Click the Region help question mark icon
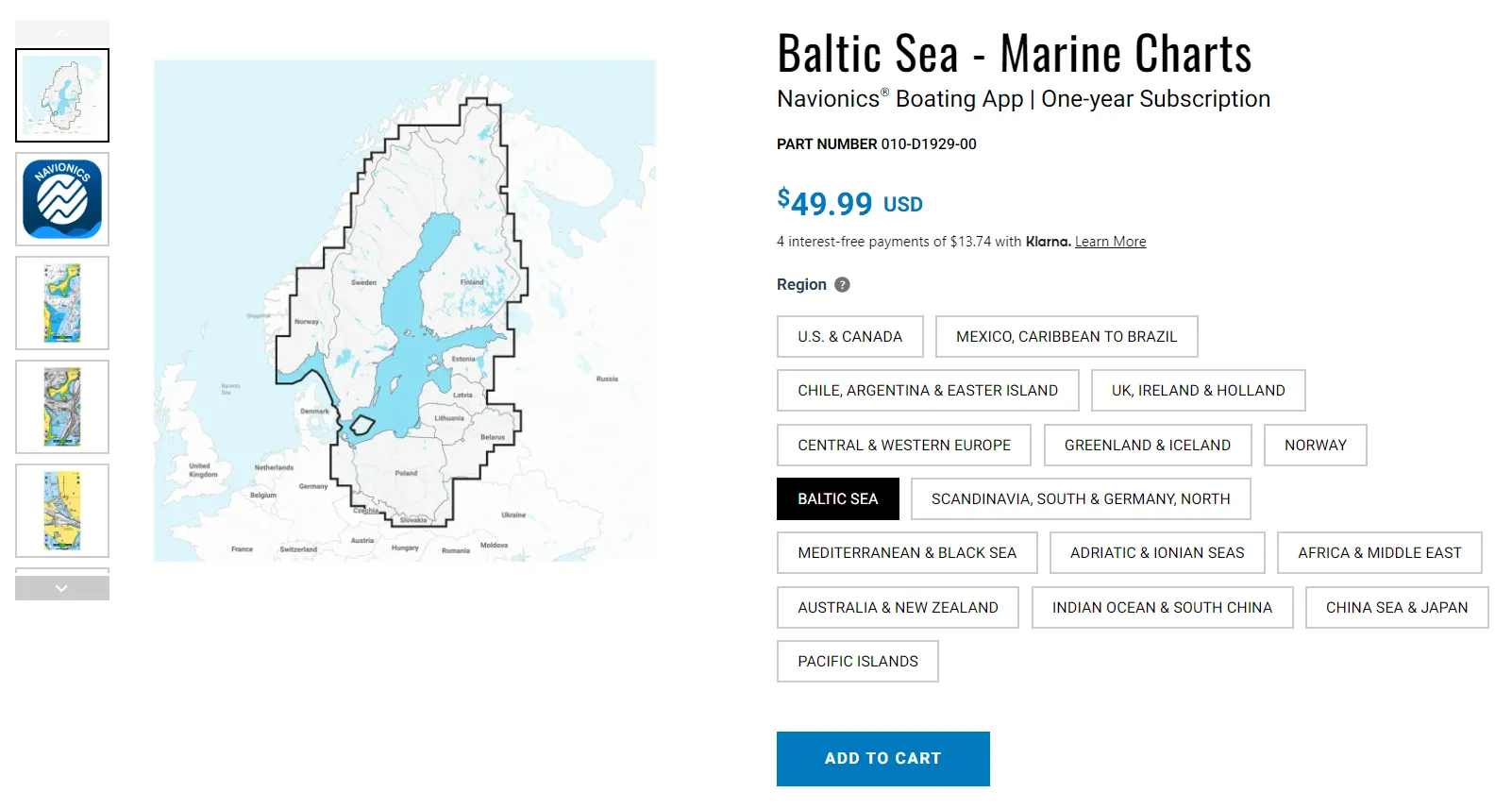The height and width of the screenshot is (809, 1512). tap(843, 284)
